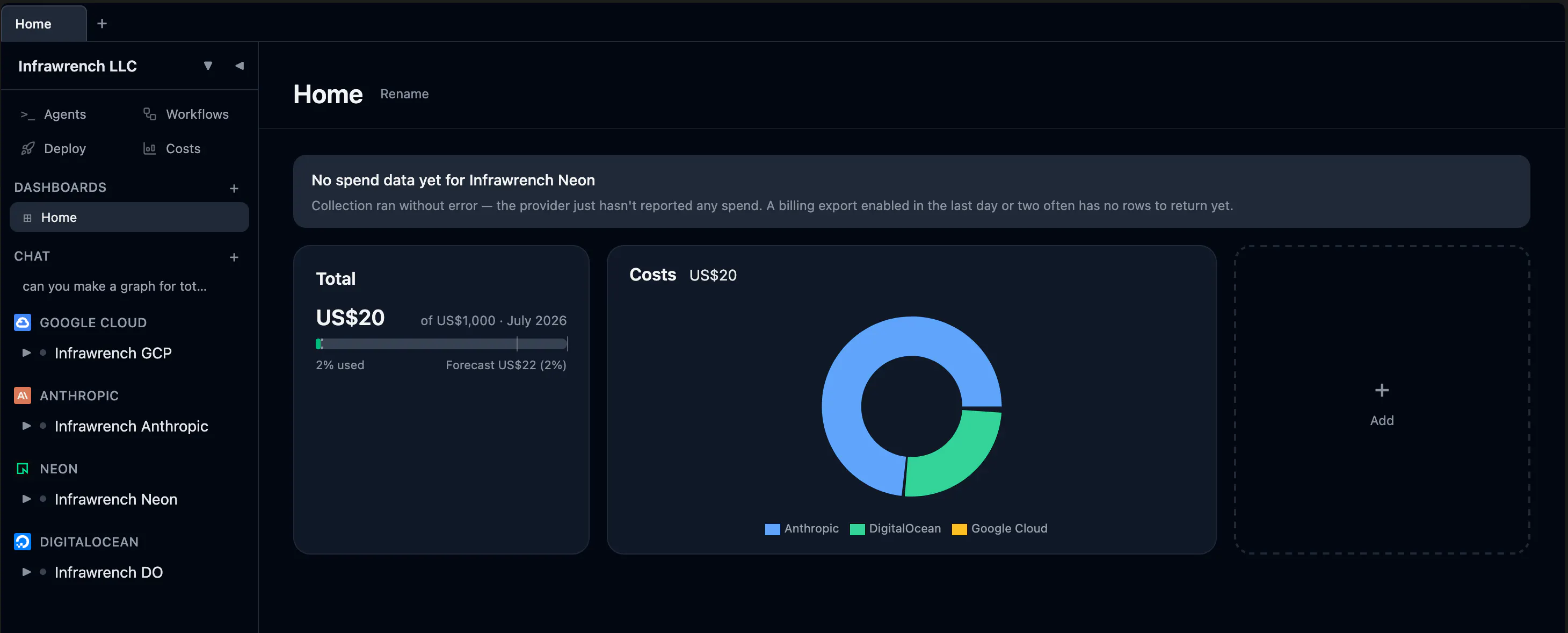Screen dimensions: 1568x633
Task: Expand the Infrawrench Anthropic tree item
Action: (26, 426)
